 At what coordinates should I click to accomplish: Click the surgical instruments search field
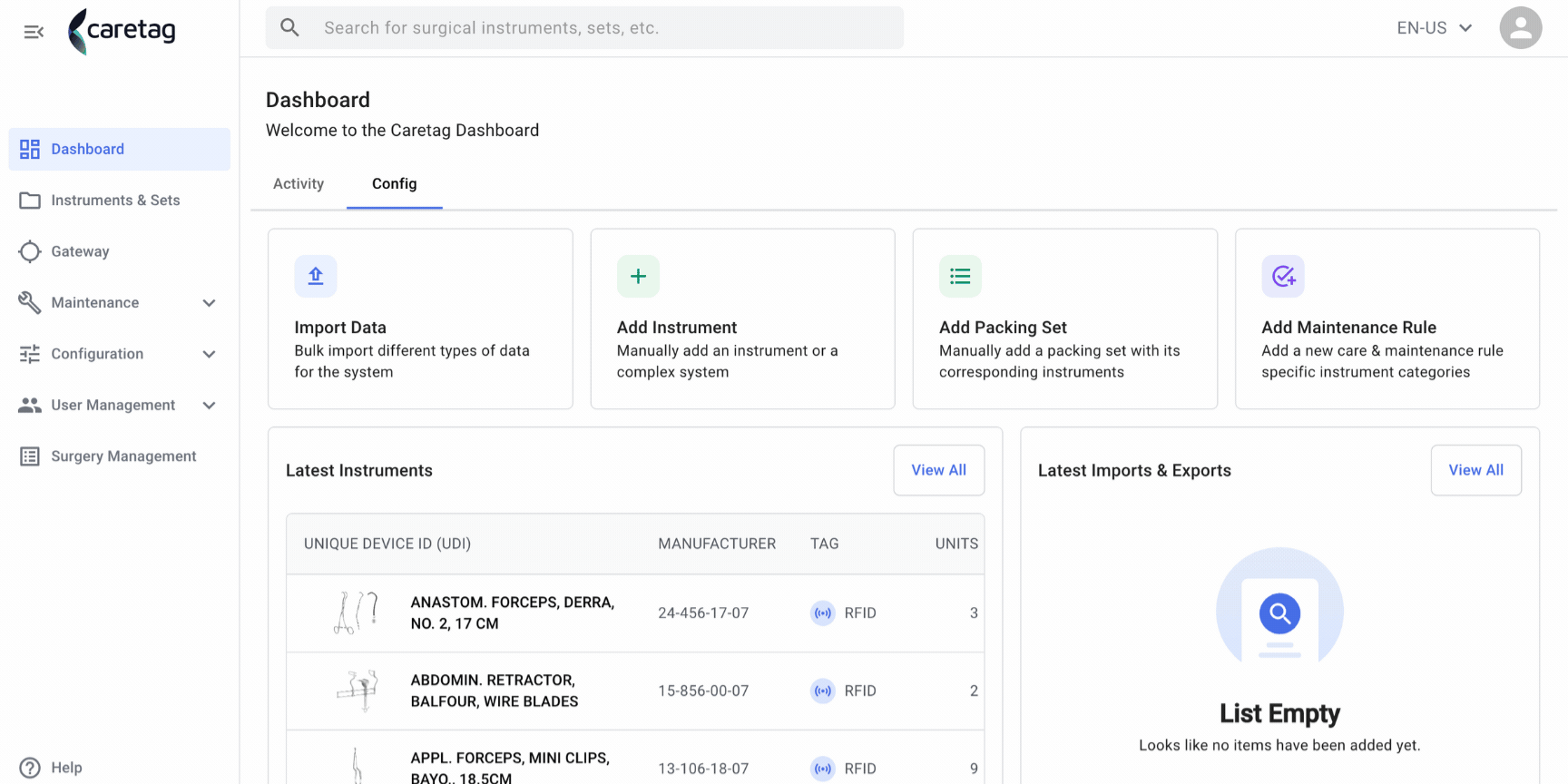point(584,28)
